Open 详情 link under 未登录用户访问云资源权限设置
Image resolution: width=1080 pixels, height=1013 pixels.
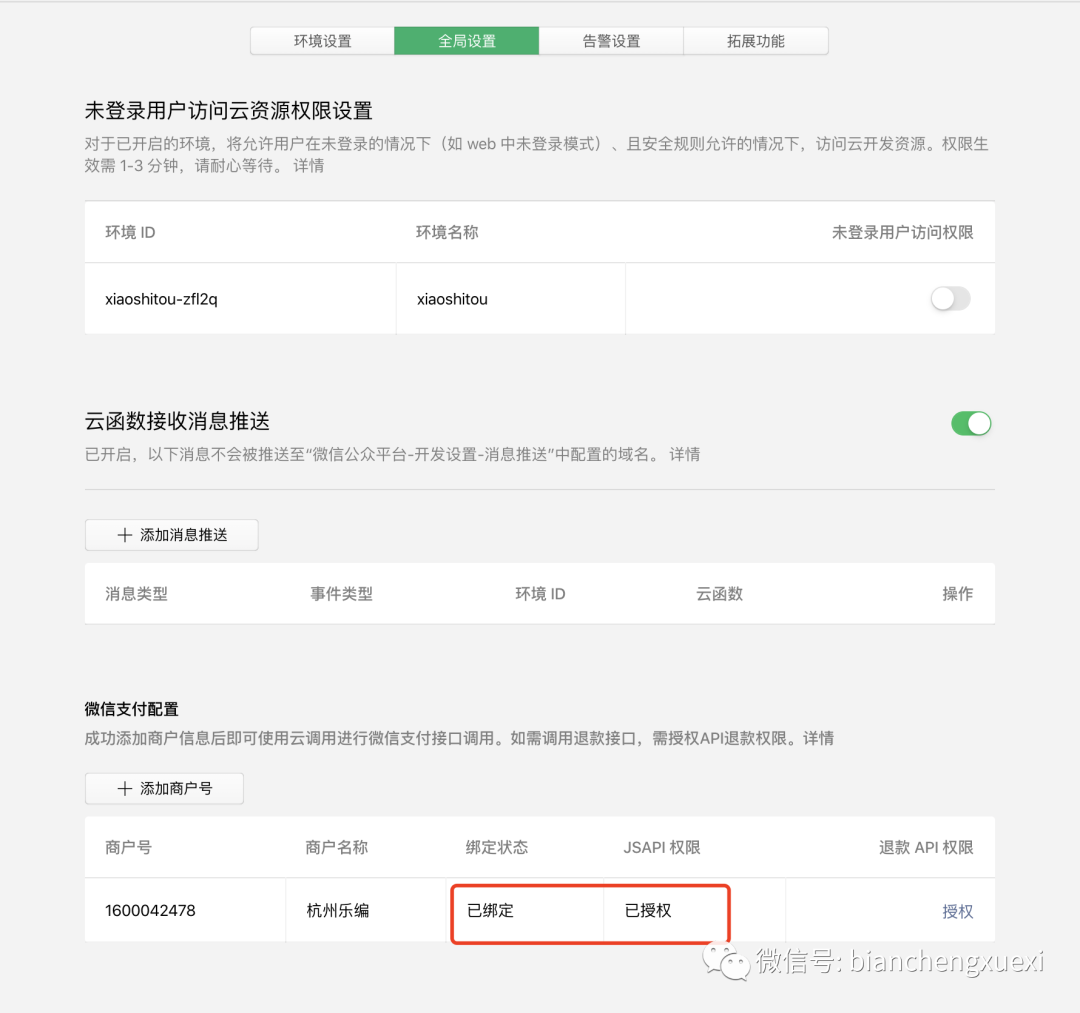coord(309,166)
